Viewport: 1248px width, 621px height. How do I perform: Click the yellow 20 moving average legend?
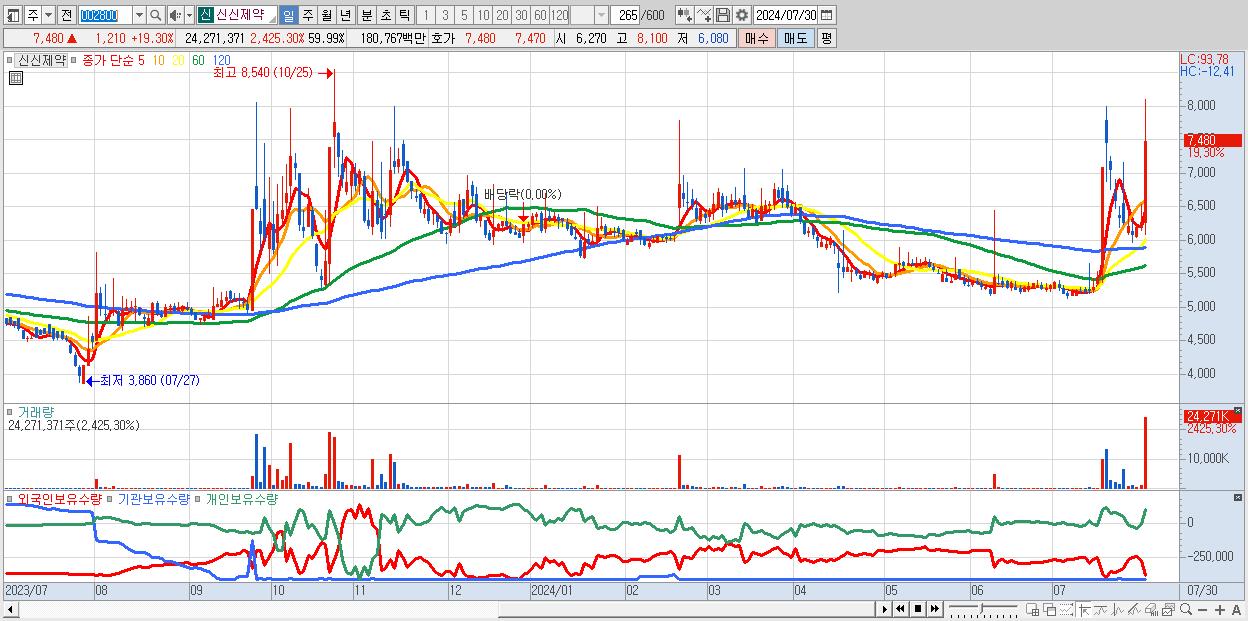(178, 60)
